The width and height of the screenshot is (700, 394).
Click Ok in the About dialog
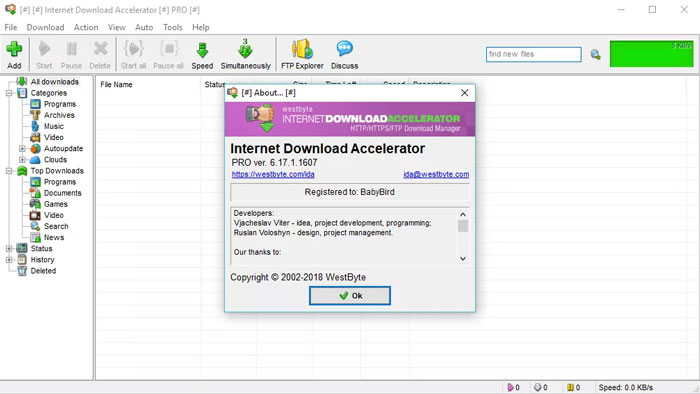[x=350, y=296]
